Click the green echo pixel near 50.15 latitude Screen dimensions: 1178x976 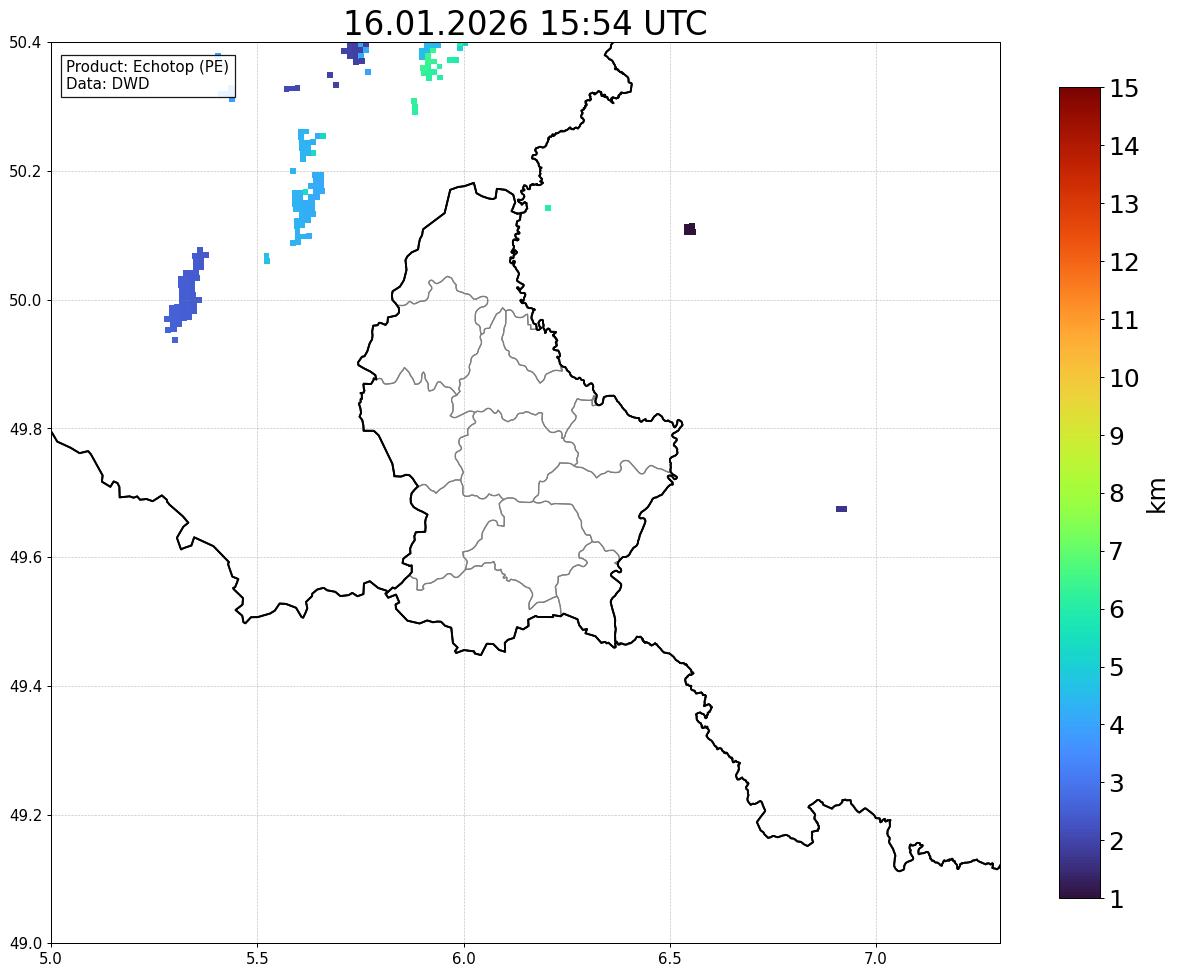pos(548,207)
